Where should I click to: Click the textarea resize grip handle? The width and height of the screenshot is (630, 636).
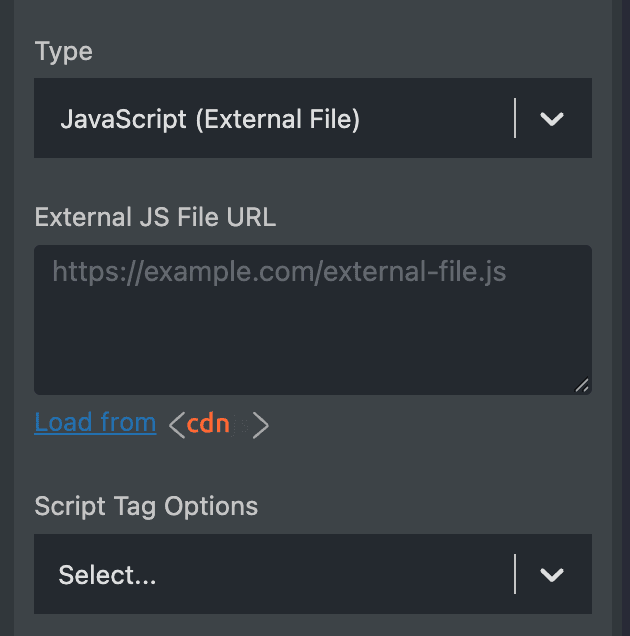tap(582, 385)
